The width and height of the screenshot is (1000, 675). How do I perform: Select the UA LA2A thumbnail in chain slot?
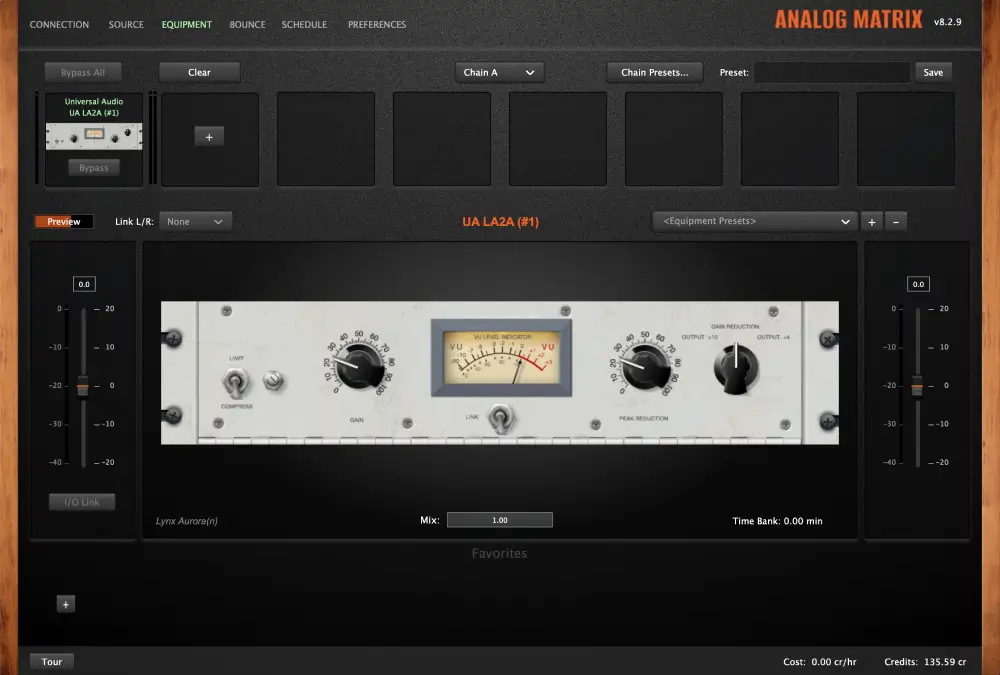pyautogui.click(x=94, y=136)
